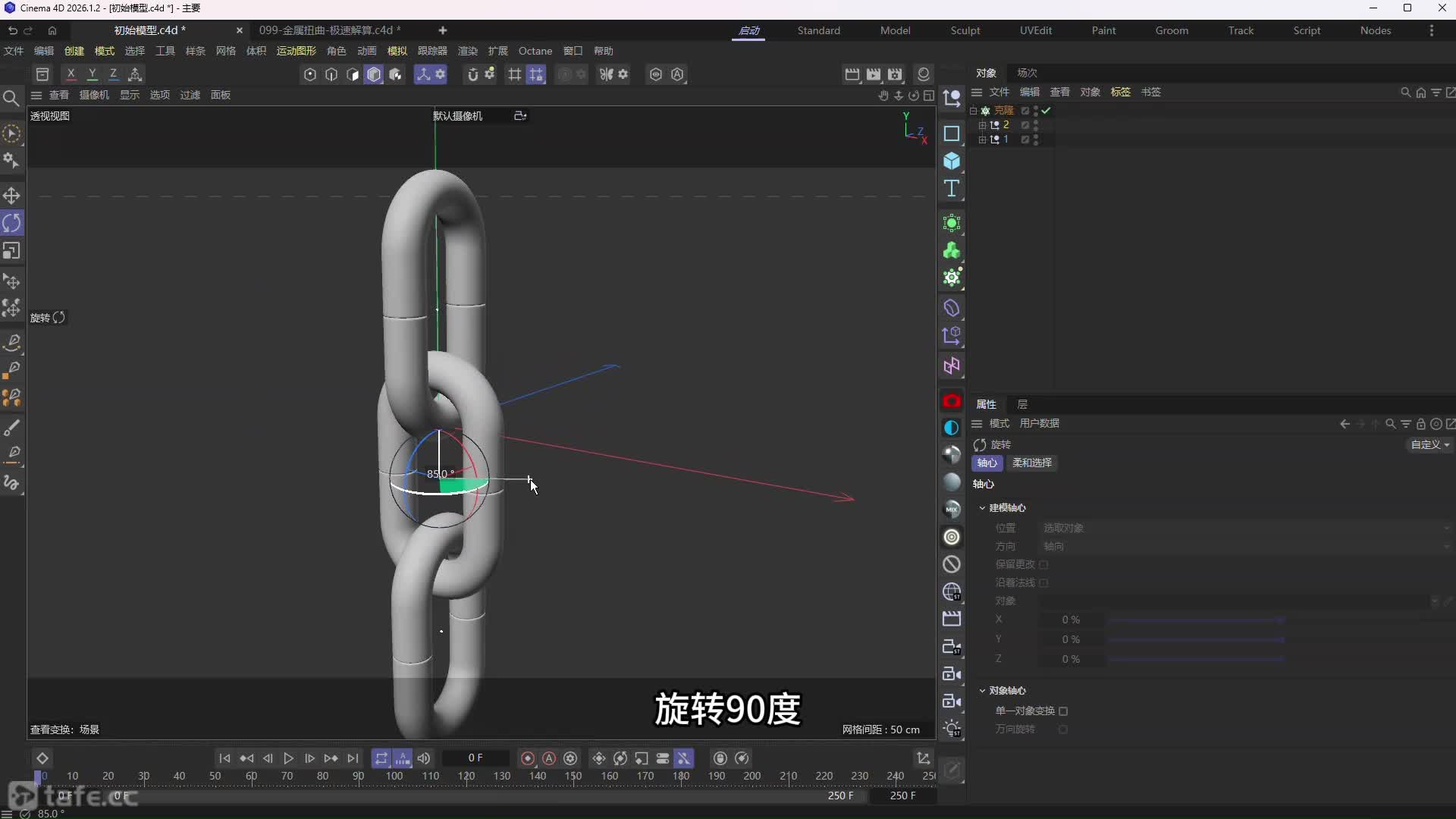
Task: Click the Record active objects button
Action: [528, 758]
